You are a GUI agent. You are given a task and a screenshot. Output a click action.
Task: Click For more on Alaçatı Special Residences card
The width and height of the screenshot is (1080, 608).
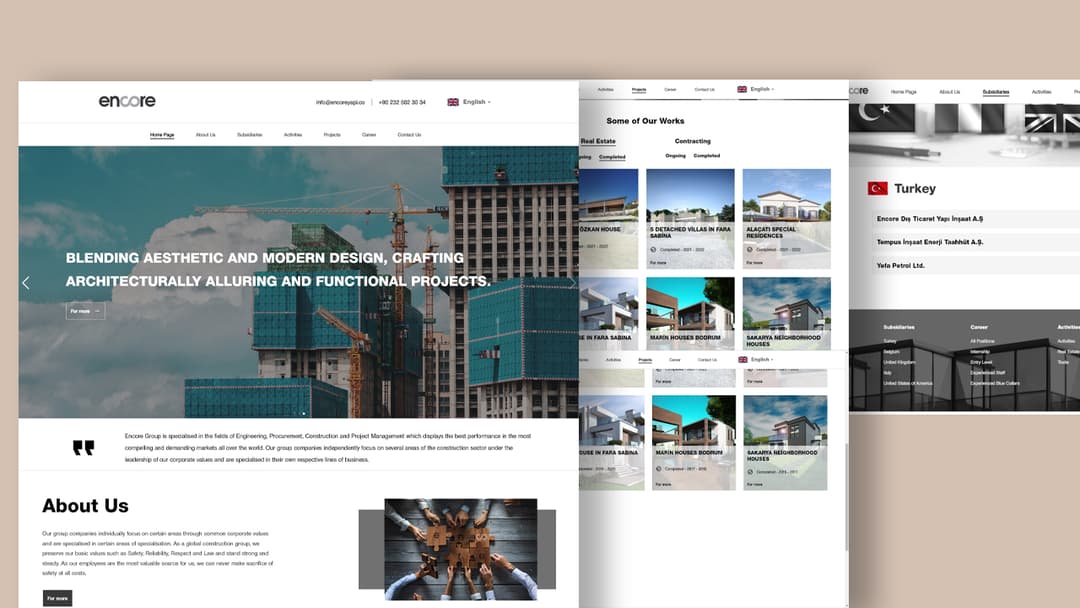tap(754, 262)
